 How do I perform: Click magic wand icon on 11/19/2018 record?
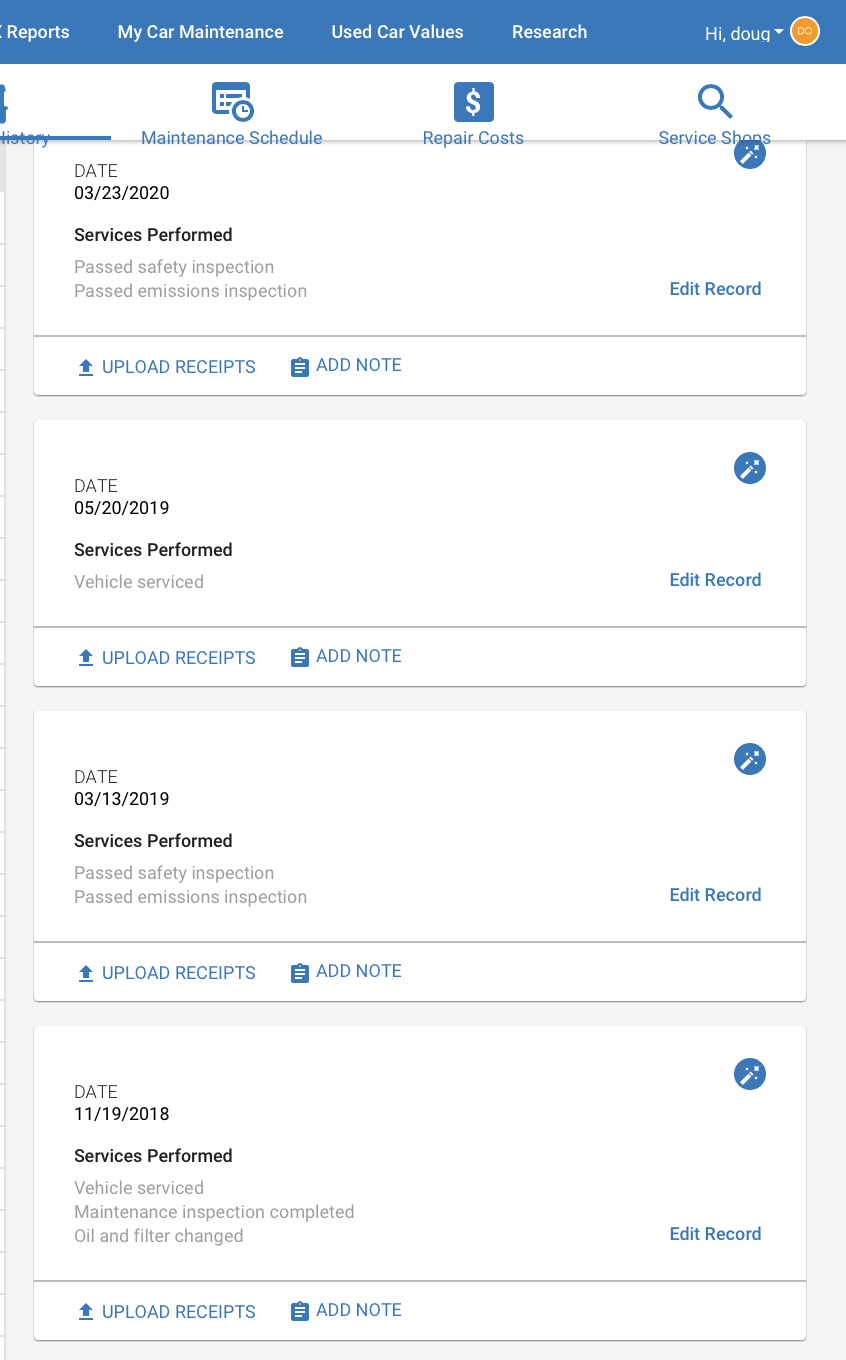(x=750, y=1074)
